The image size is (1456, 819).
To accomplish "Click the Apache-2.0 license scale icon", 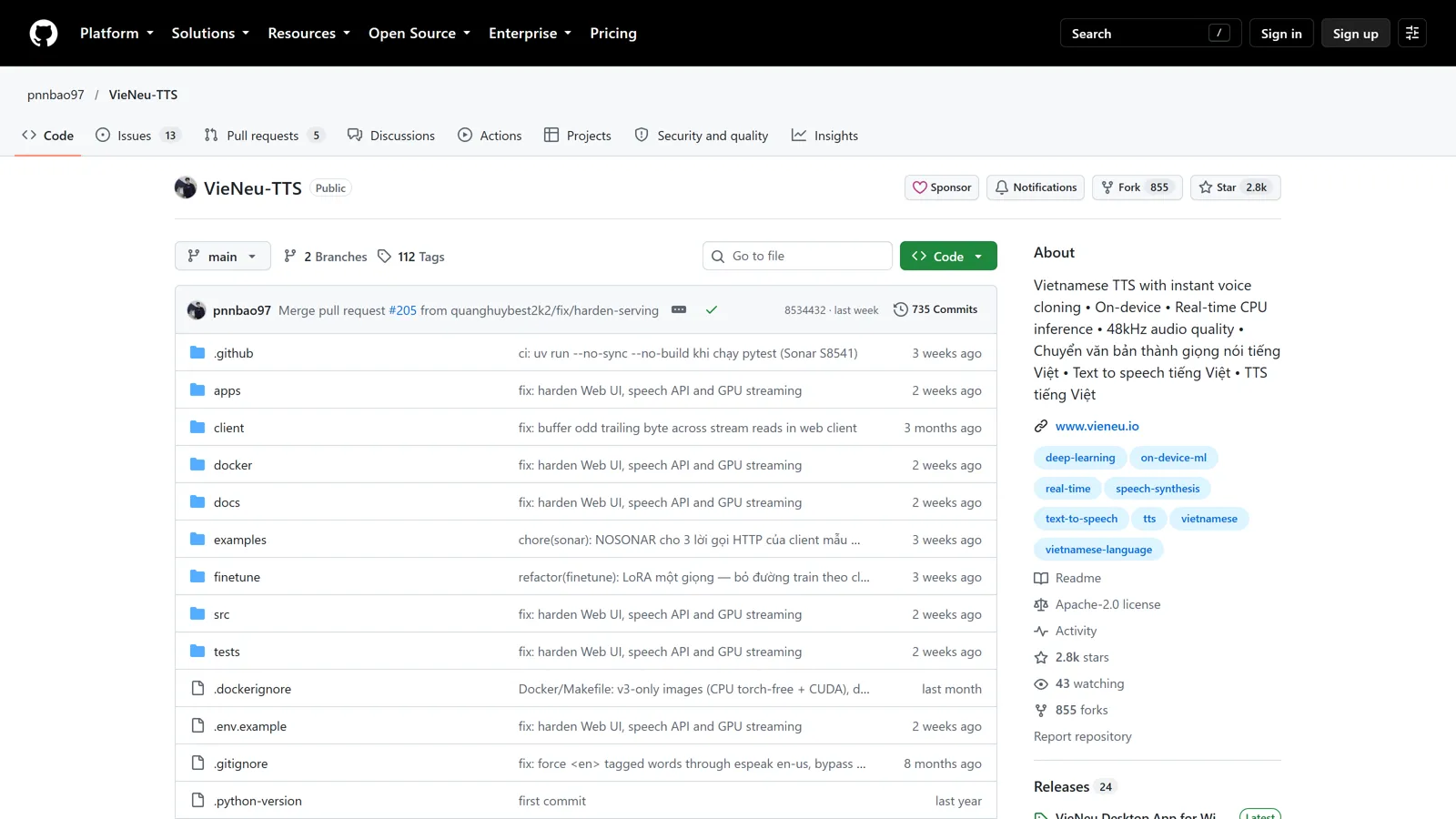I will [x=1041, y=604].
